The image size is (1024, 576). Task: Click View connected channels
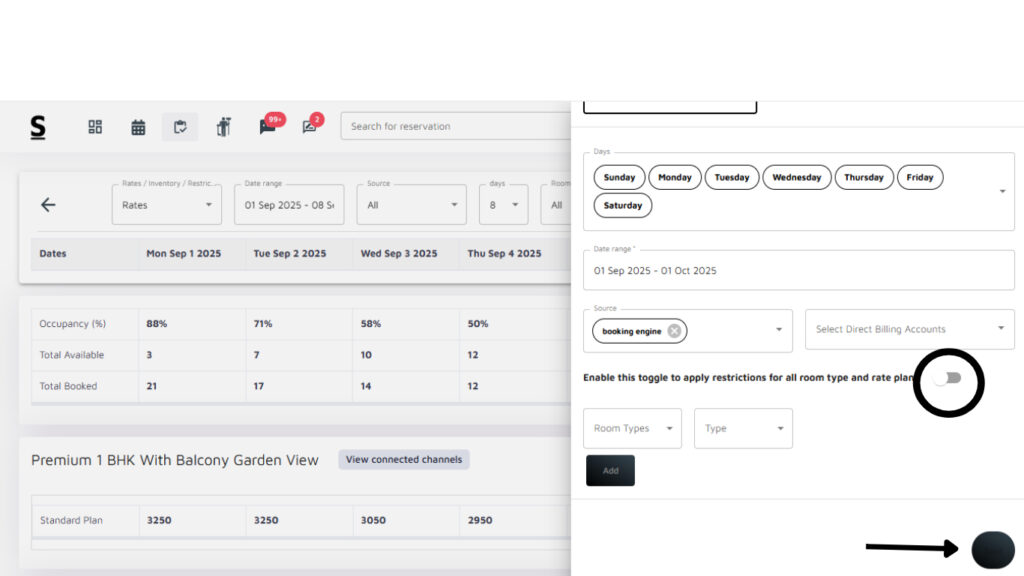click(404, 459)
